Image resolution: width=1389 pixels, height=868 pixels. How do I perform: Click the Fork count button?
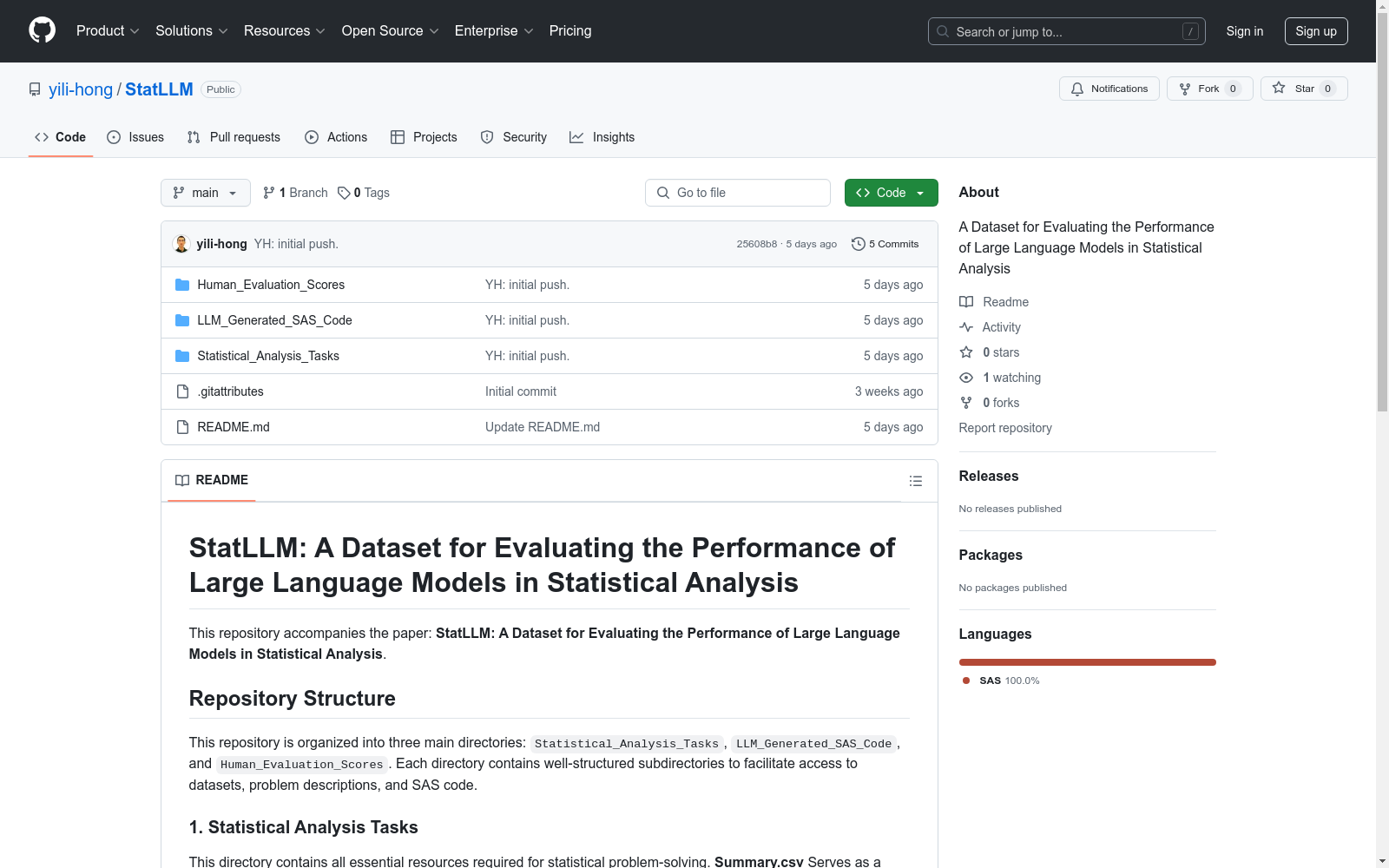[1210, 89]
